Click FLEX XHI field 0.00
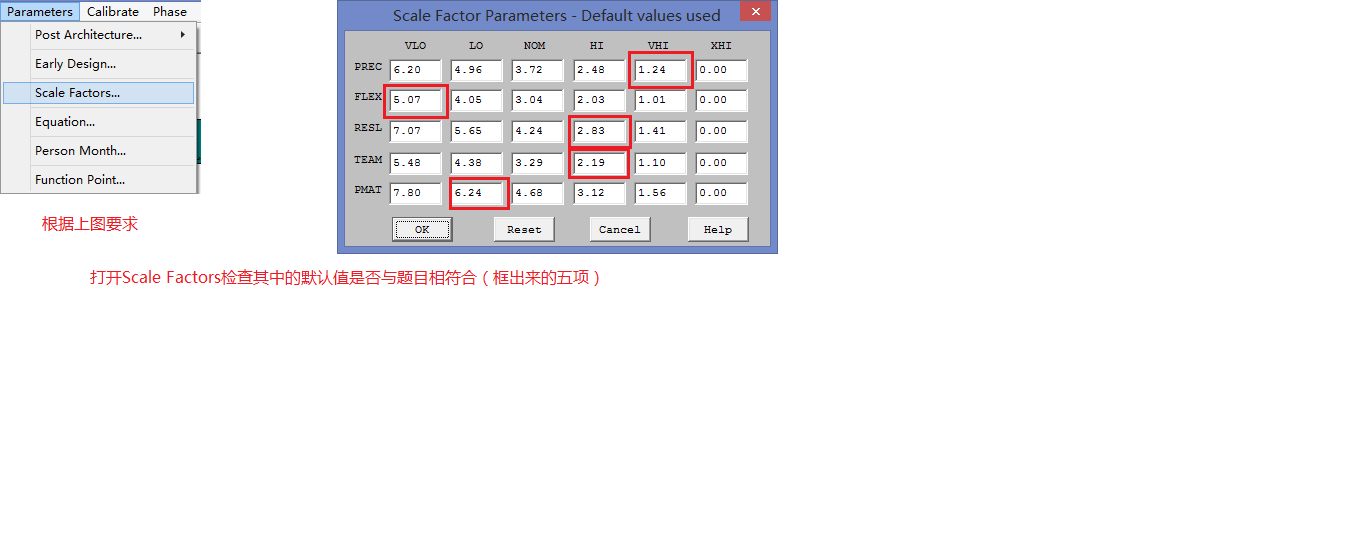Viewport: 1360px width, 544px height. pyautogui.click(x=722, y=100)
